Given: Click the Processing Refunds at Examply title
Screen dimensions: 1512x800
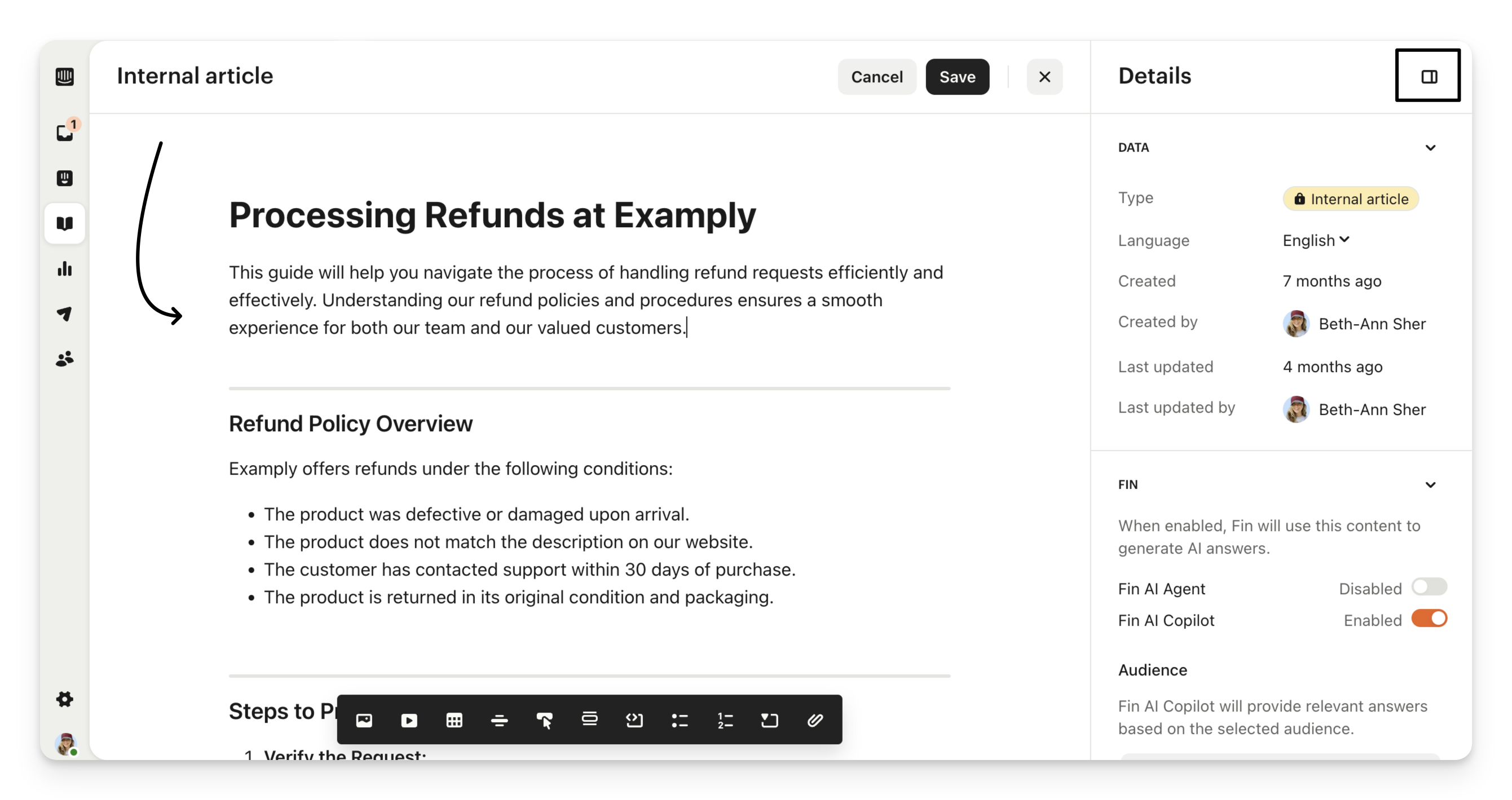Looking at the screenshot, I should point(492,215).
